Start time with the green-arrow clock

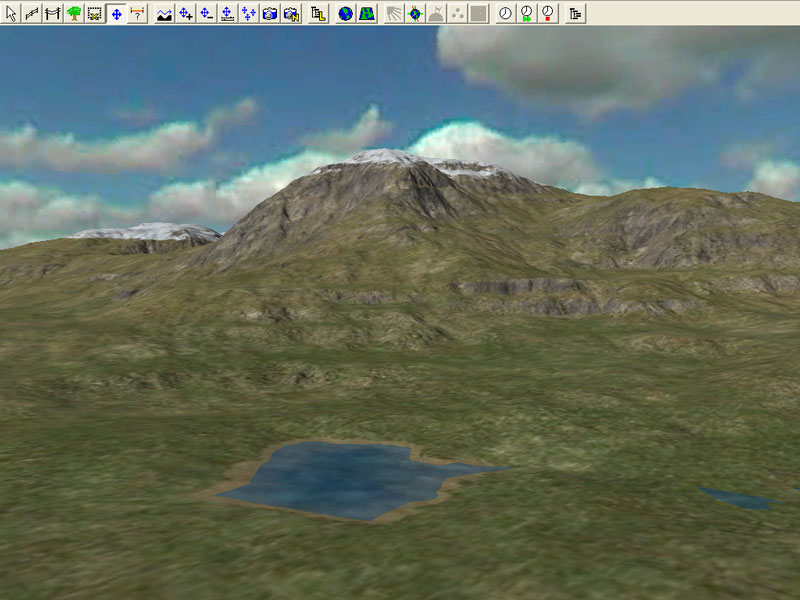[x=526, y=14]
